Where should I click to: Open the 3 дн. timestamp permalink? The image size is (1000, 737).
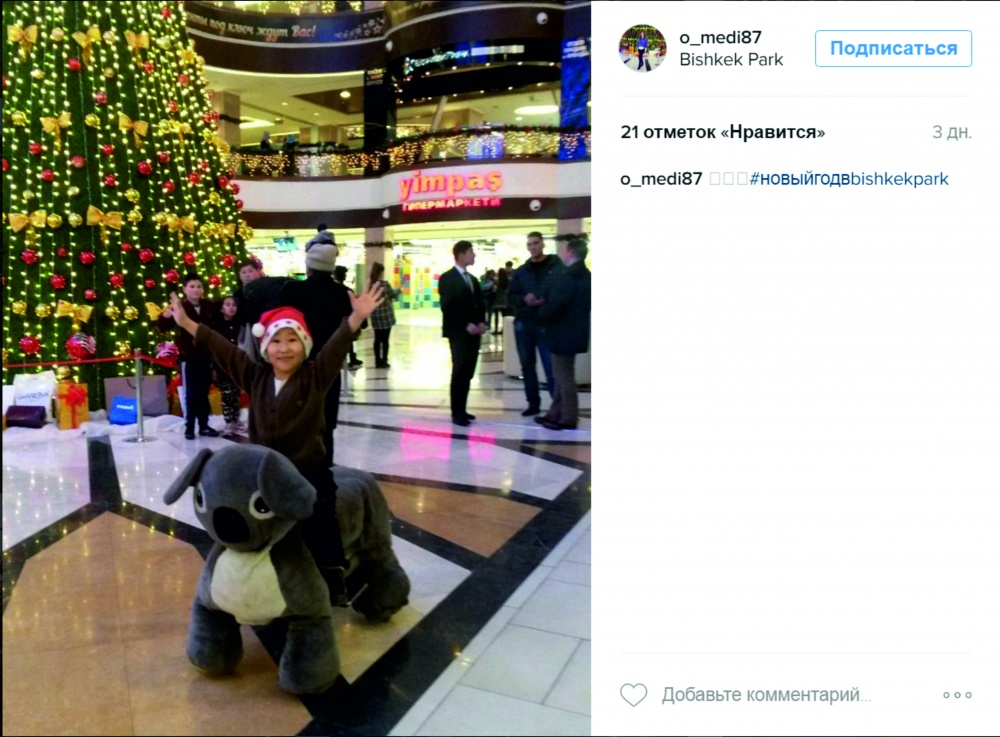click(x=952, y=132)
